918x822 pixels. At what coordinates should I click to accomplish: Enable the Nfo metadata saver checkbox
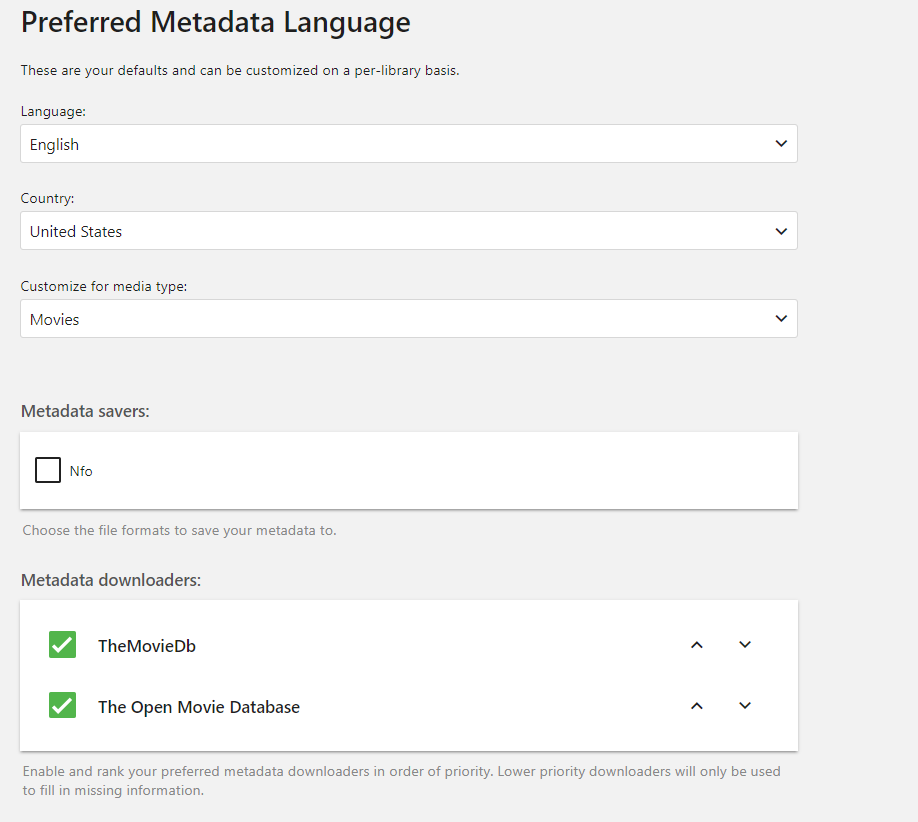48,470
